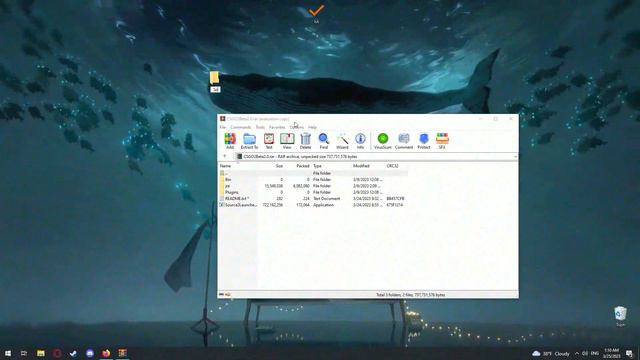Image resolution: width=640 pixels, height=360 pixels.
Task: Click the 'Application' type cell
Action: click(x=323, y=205)
